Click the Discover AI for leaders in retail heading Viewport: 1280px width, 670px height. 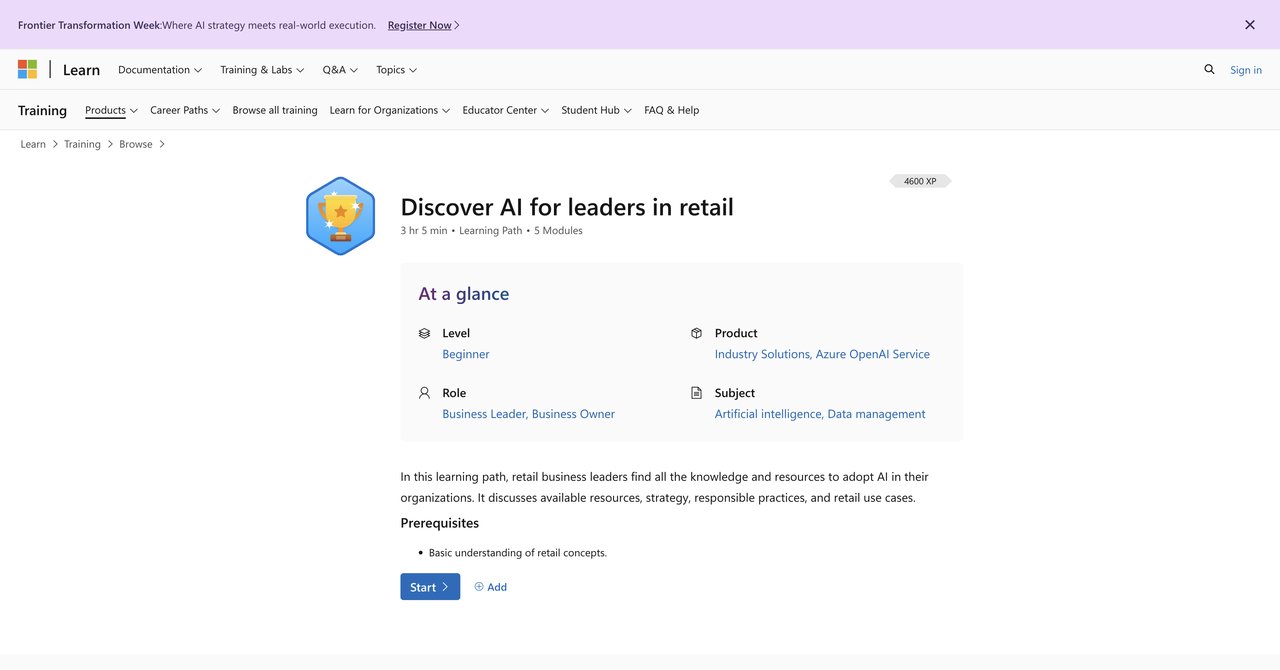[x=567, y=207]
